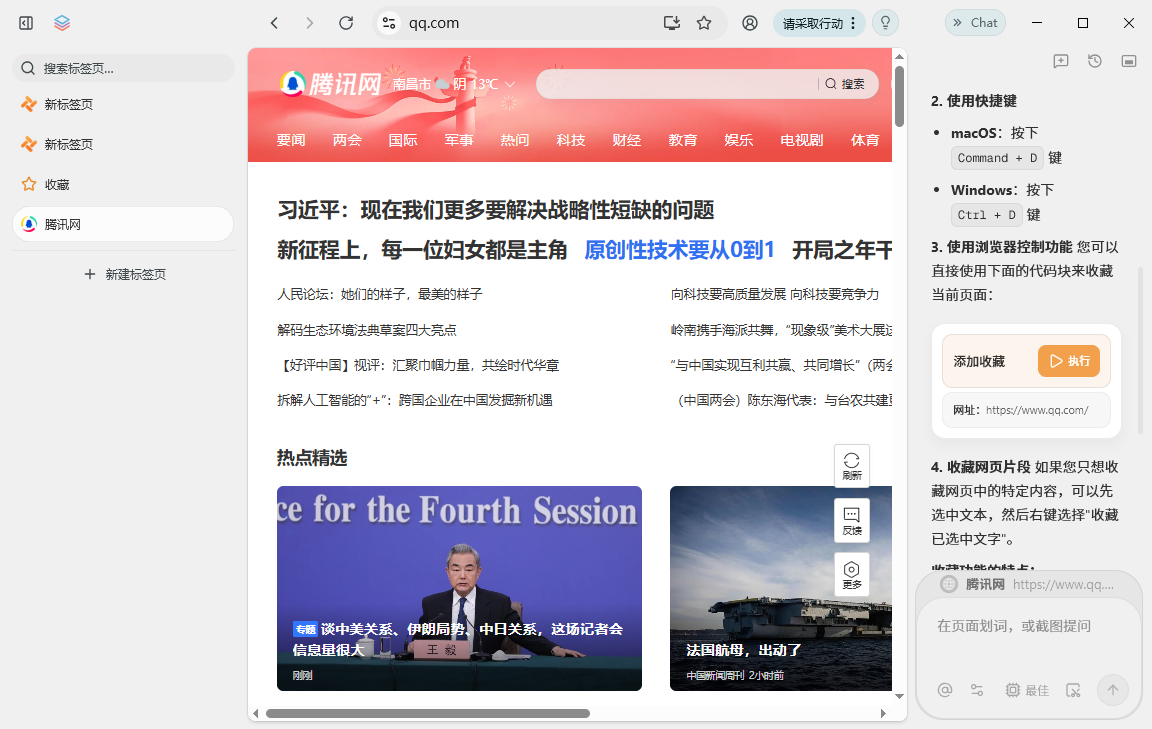Start a new chat in the chat panel
This screenshot has width=1152, height=729.
pyautogui.click(x=1061, y=61)
